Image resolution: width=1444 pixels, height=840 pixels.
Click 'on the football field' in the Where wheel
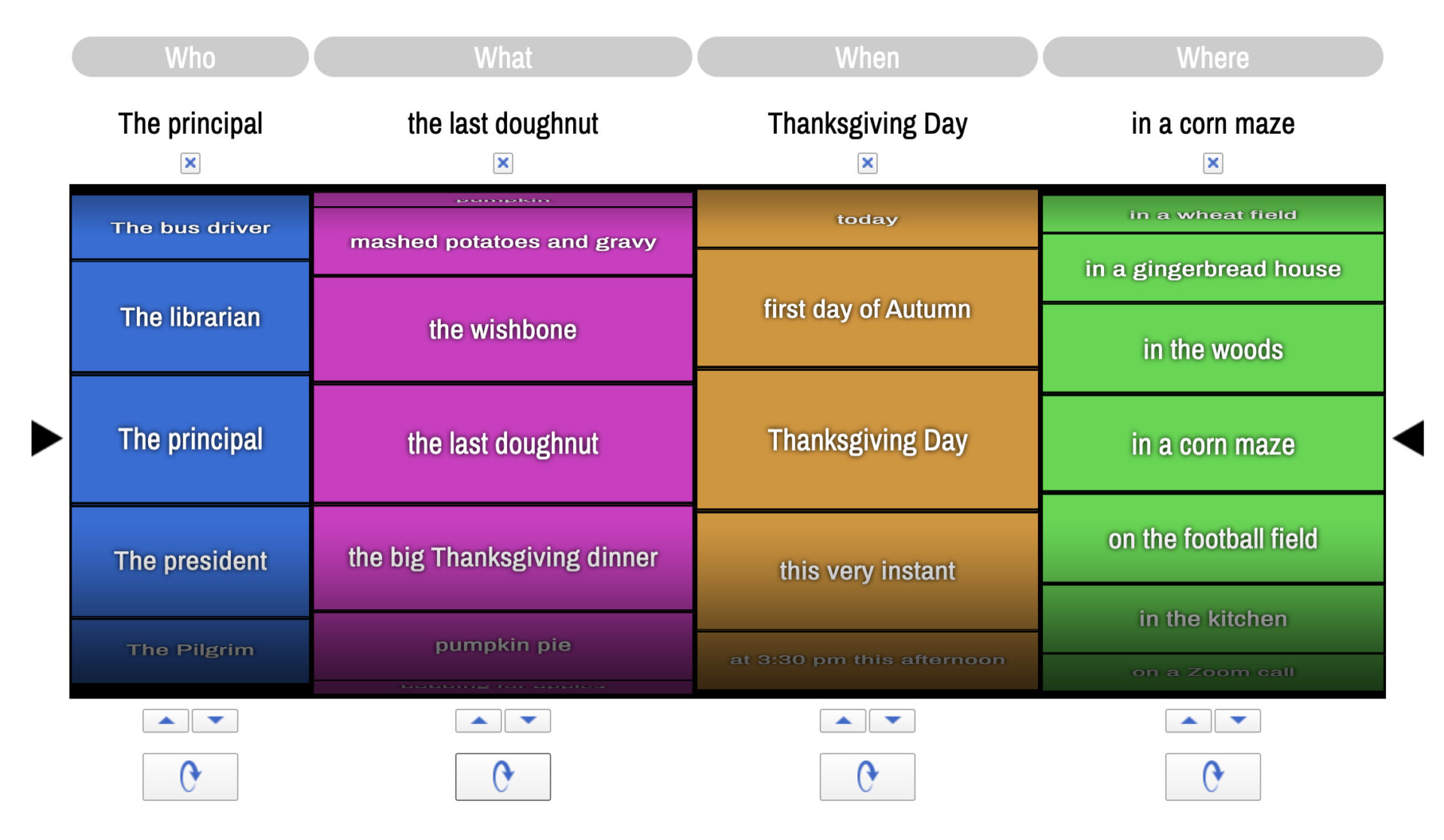coord(1212,538)
